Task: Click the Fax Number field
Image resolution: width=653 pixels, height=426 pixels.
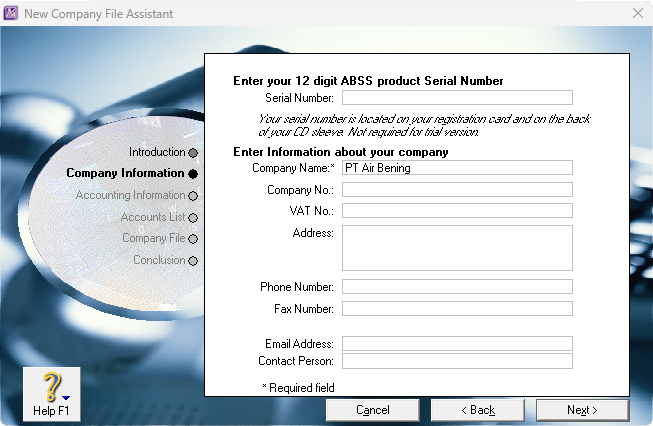Action: point(457,309)
